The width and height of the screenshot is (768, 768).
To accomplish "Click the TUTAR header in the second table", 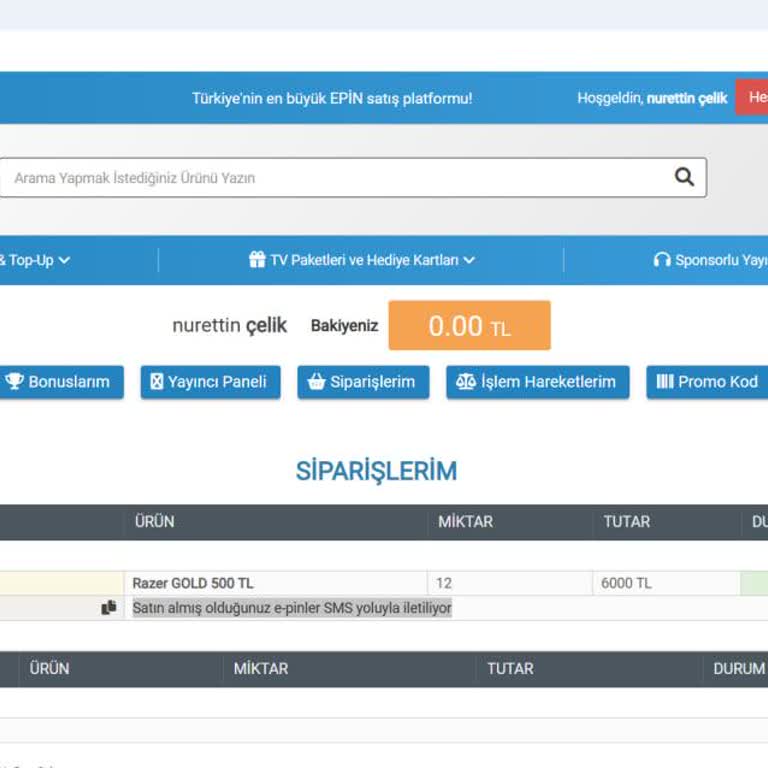I will point(510,669).
